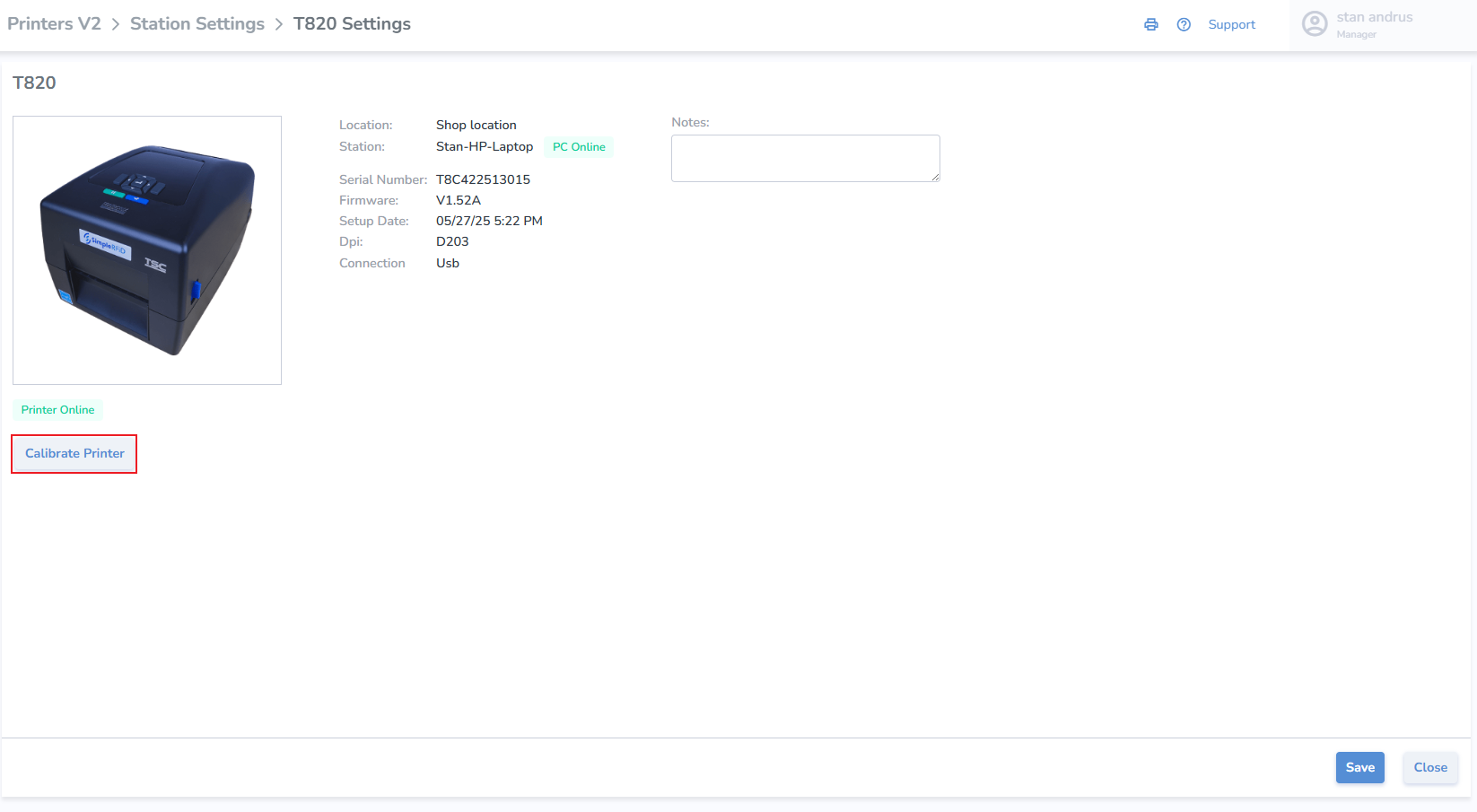Select the Shop location value

476,125
